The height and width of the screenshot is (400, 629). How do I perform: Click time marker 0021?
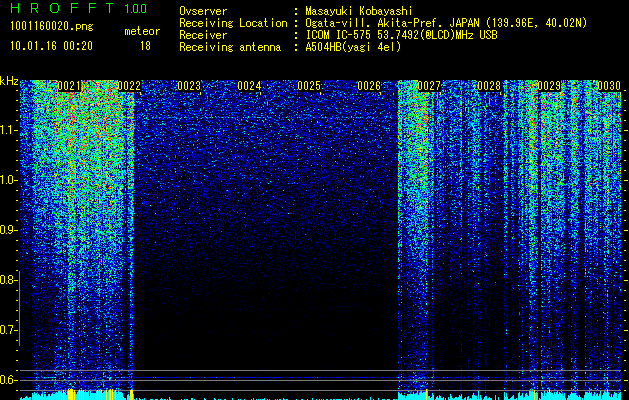69,86
